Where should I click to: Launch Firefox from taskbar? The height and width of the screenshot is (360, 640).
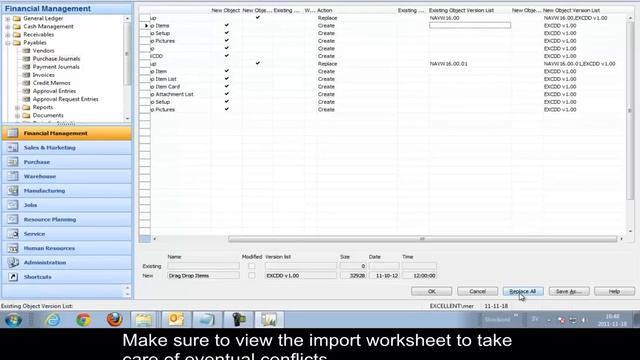[114, 320]
